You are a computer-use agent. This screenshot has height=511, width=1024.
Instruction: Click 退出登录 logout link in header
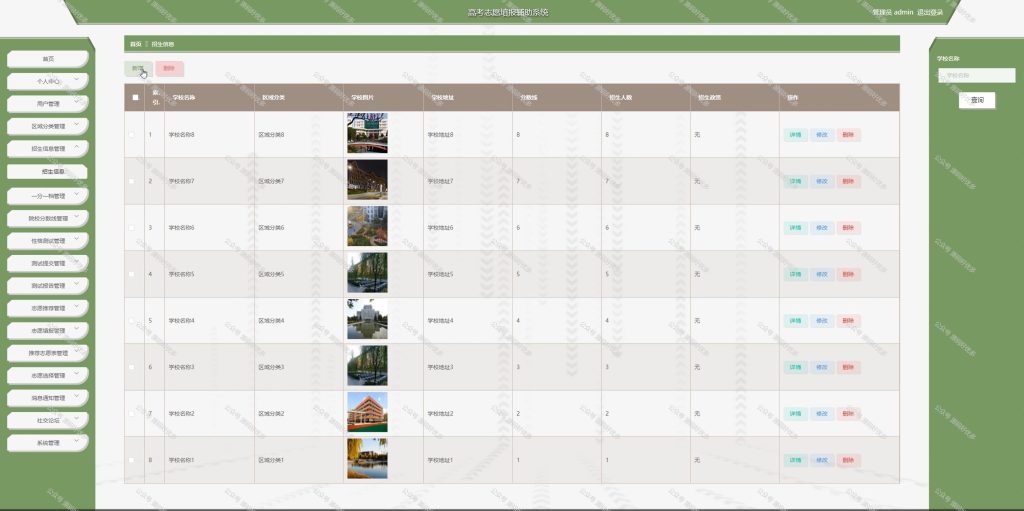[930, 12]
